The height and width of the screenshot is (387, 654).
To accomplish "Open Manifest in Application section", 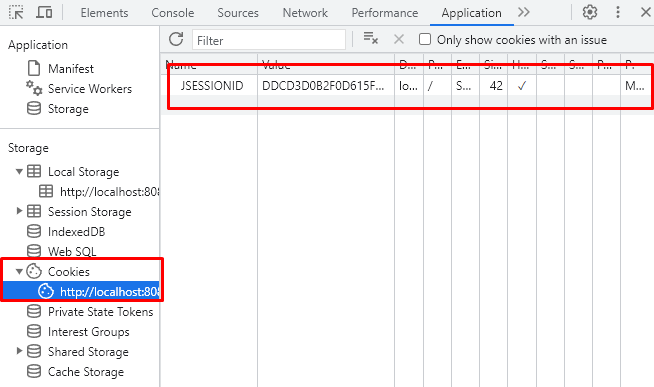I will coord(70,68).
